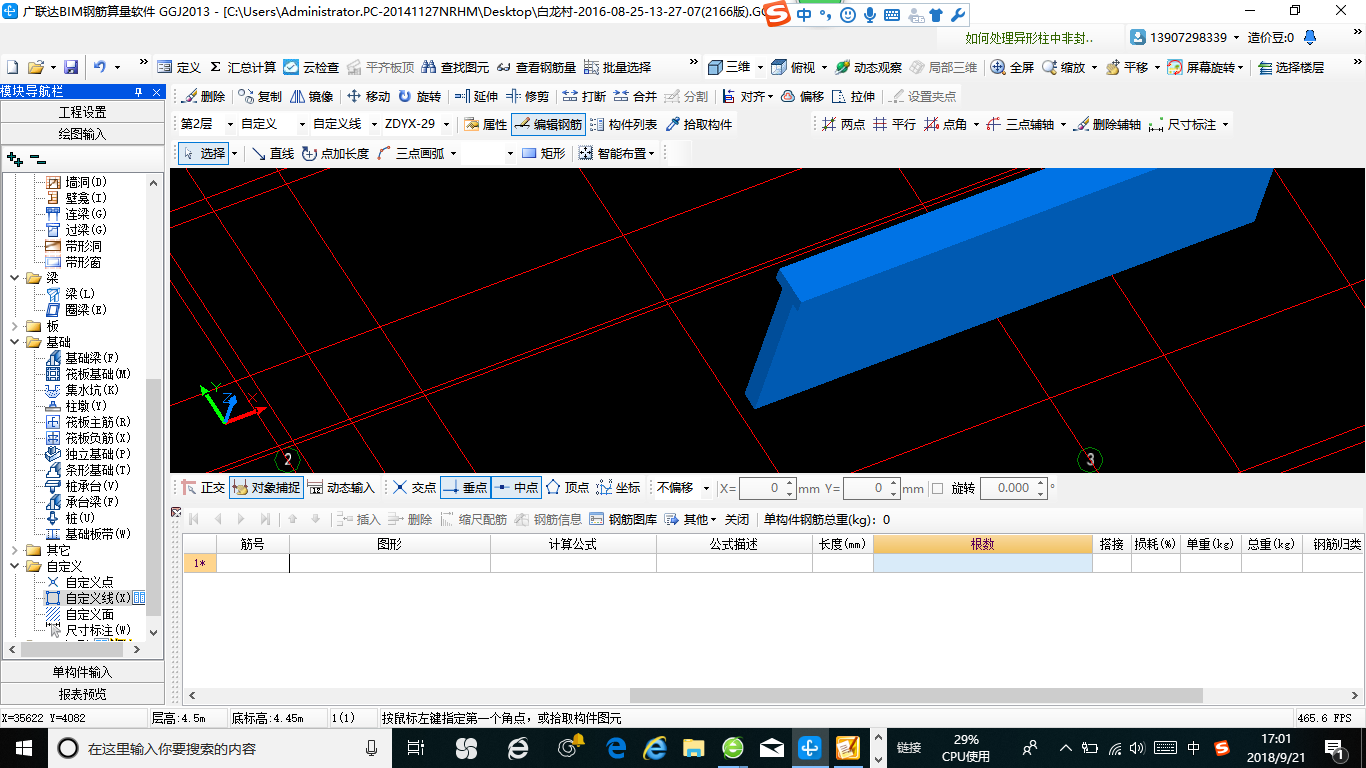The image size is (1366, 768).
Task: Click taskbar search box
Action: pos(219,748)
